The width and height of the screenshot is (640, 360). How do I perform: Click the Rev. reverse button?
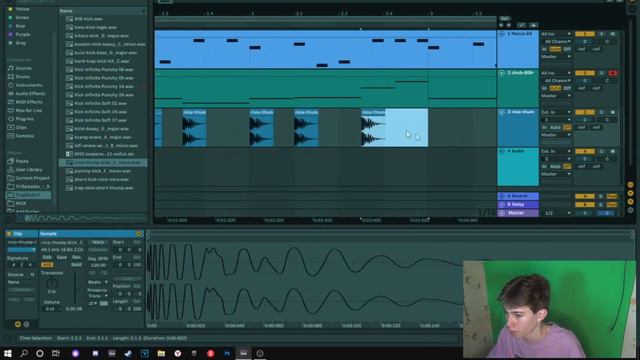(76, 258)
